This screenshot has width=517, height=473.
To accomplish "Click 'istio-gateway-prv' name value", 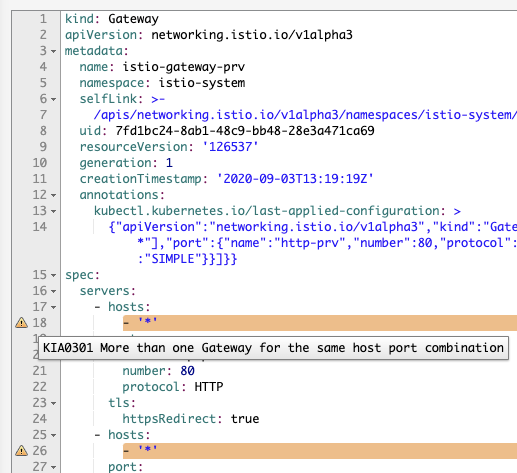I will pyautogui.click(x=184, y=67).
